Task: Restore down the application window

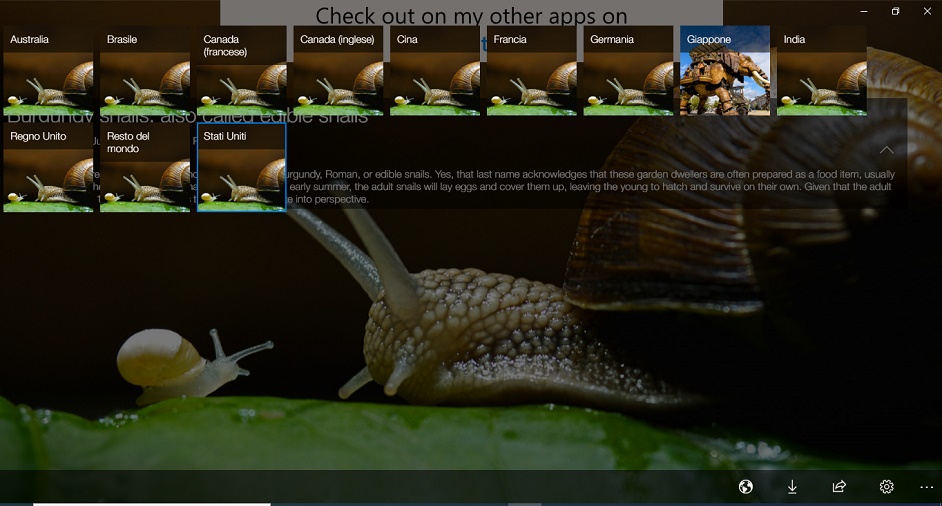Action: pos(895,11)
